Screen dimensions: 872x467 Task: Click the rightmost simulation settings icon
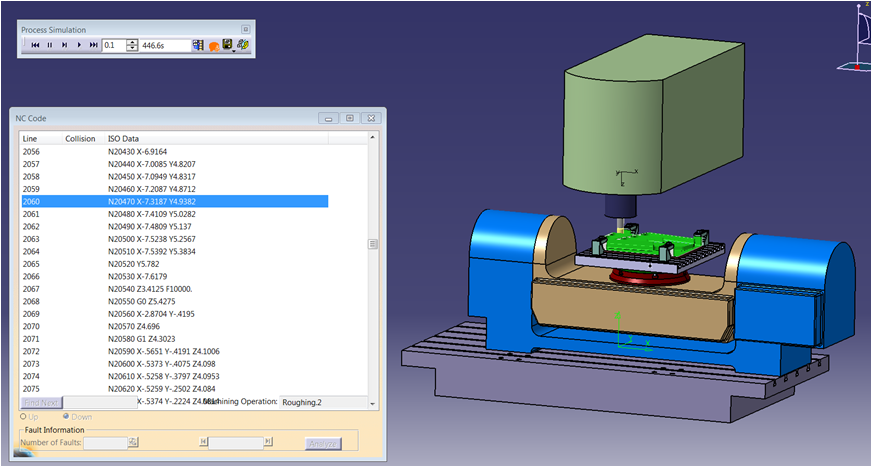(243, 45)
